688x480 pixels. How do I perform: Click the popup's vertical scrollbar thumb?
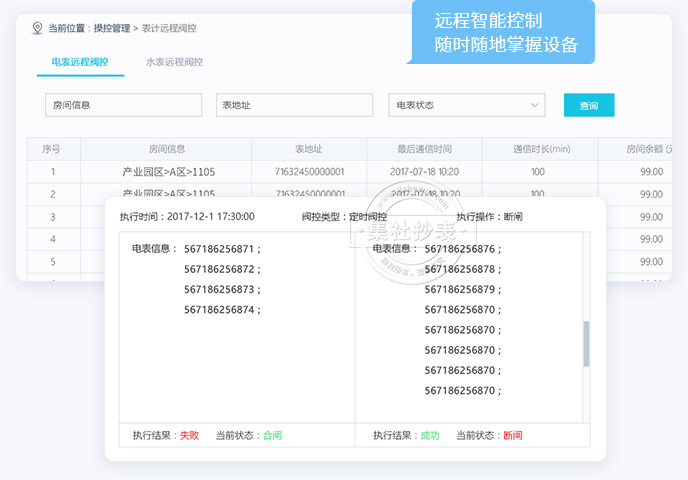586,343
